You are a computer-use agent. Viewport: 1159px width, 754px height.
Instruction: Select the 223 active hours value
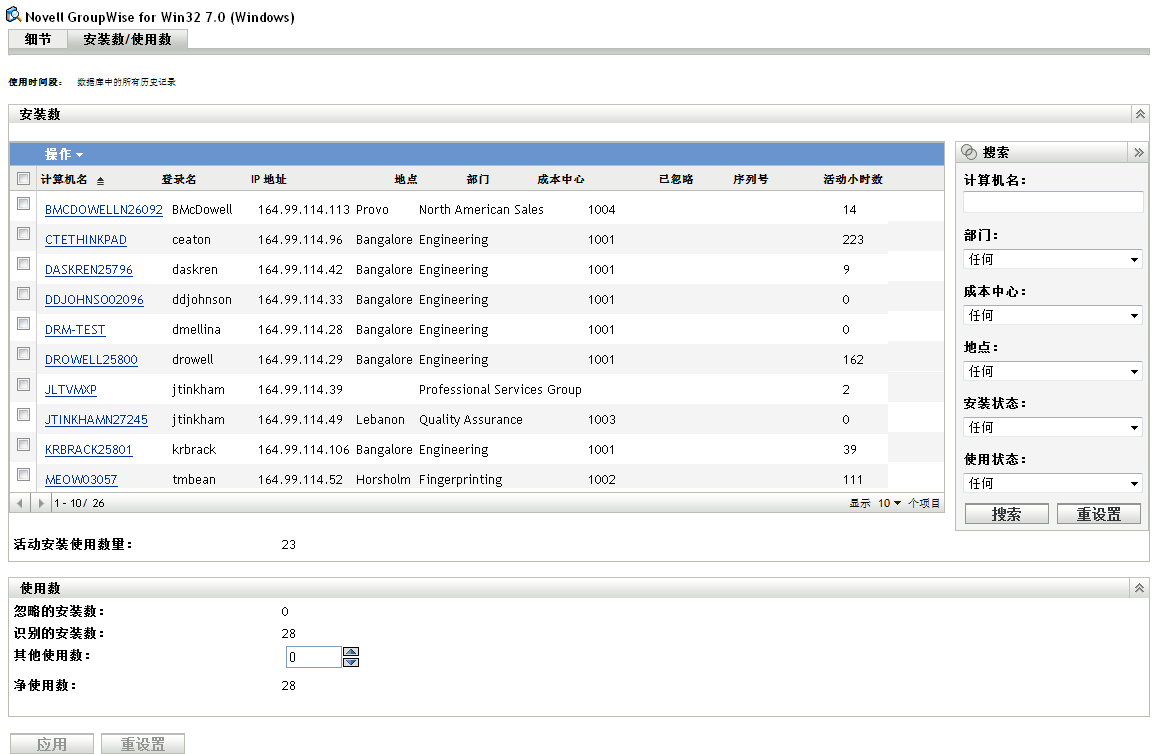pos(853,240)
